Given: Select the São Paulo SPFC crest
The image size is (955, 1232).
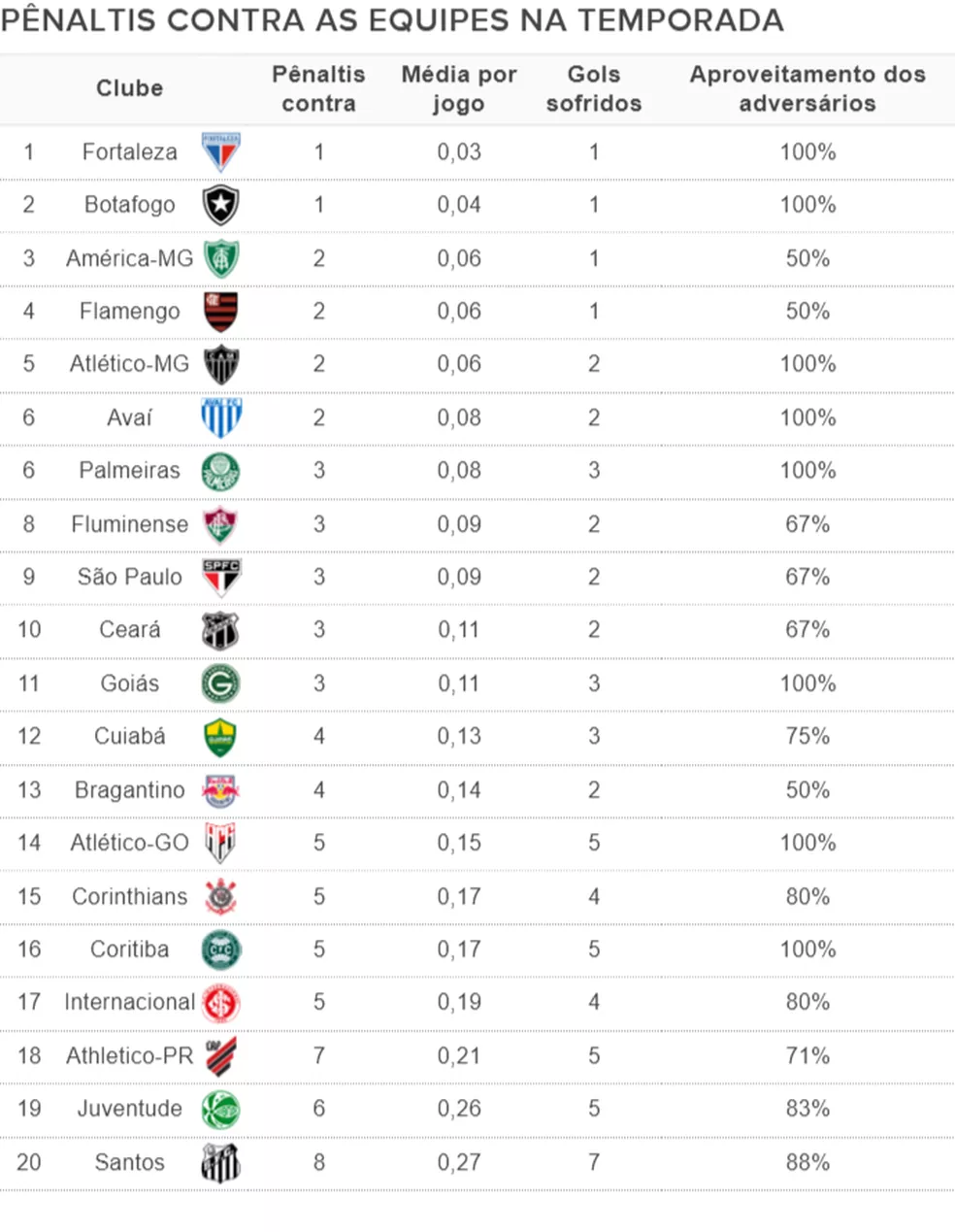Looking at the screenshot, I should tap(221, 577).
